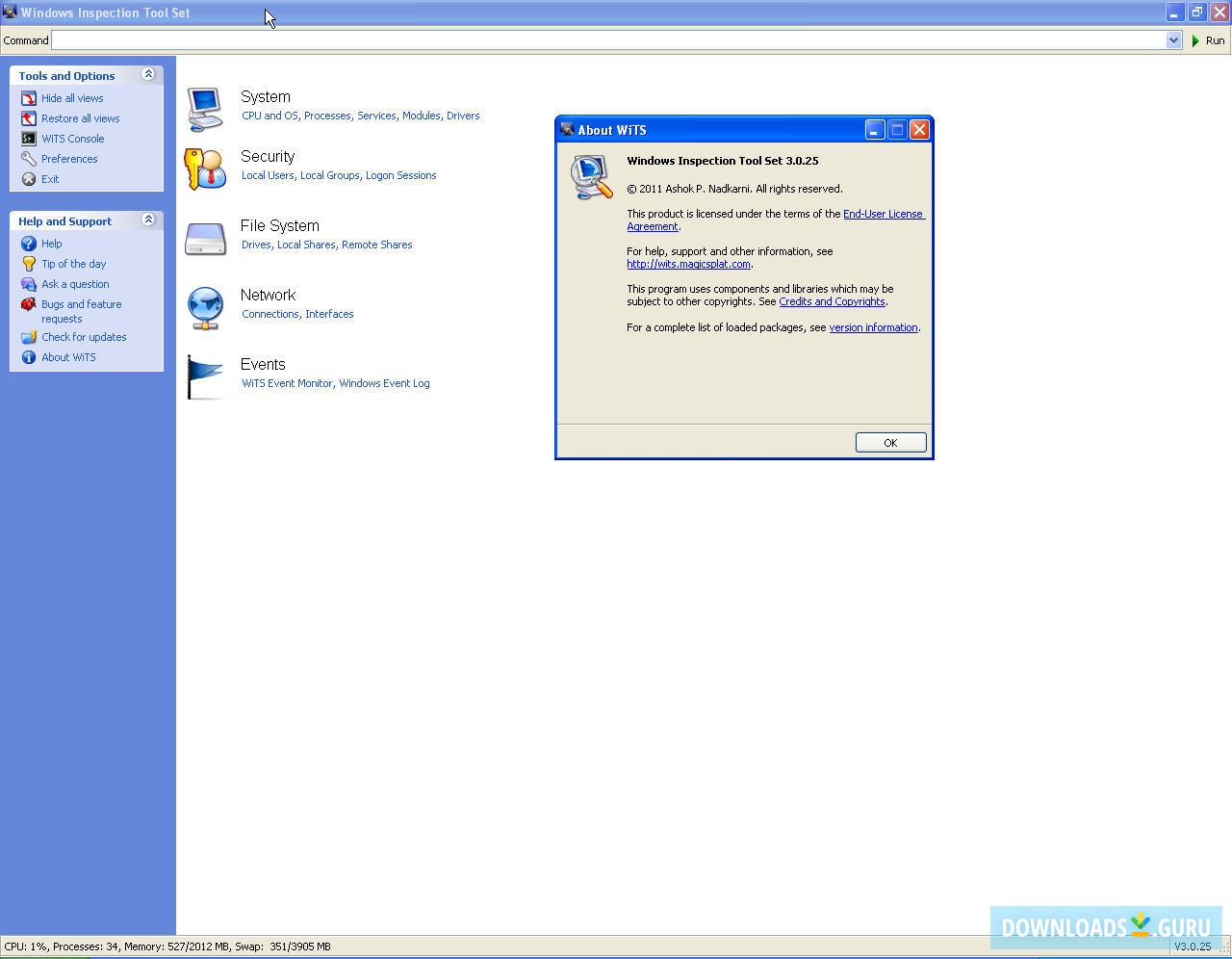Viewport: 1232px width, 959px height.
Task: Open the Interfaces view
Action: 329,314
